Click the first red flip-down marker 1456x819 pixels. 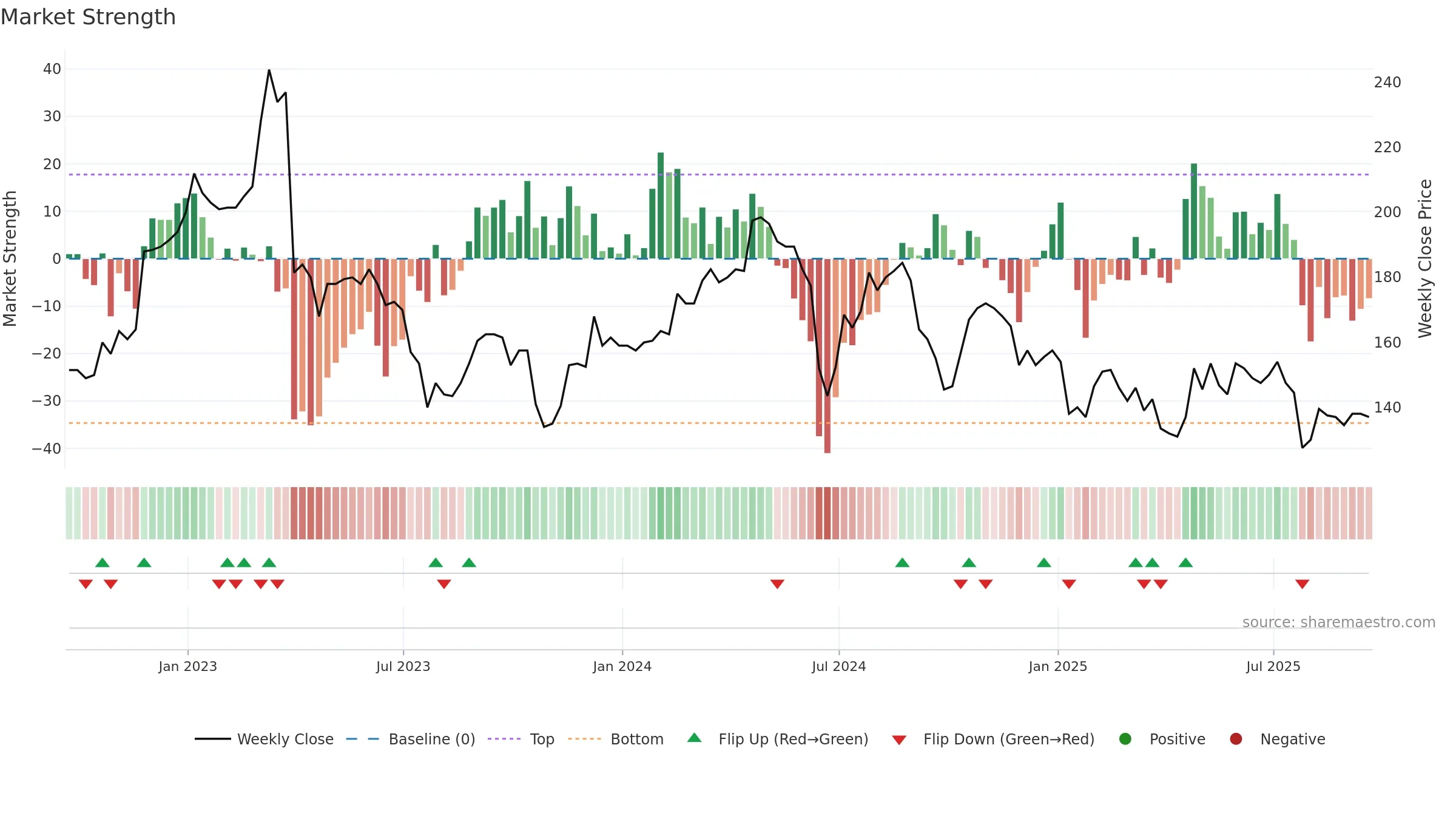(x=86, y=584)
